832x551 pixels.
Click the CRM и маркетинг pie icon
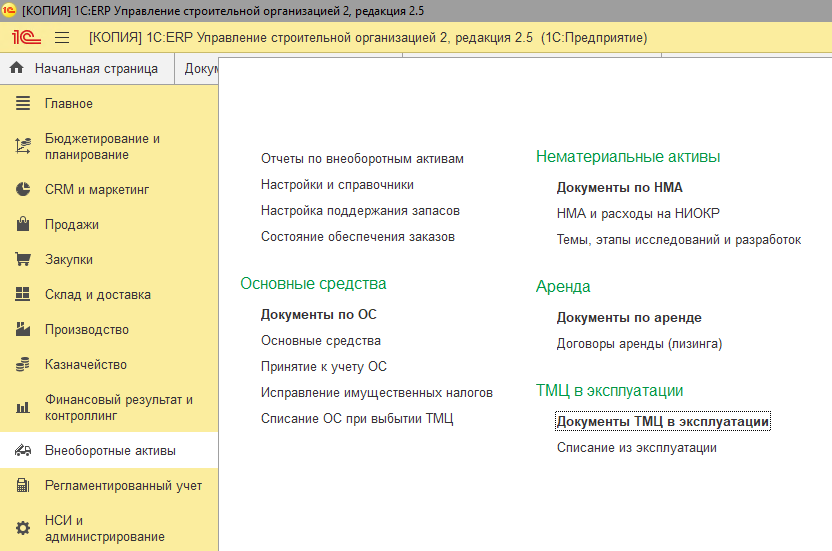pyautogui.click(x=23, y=190)
